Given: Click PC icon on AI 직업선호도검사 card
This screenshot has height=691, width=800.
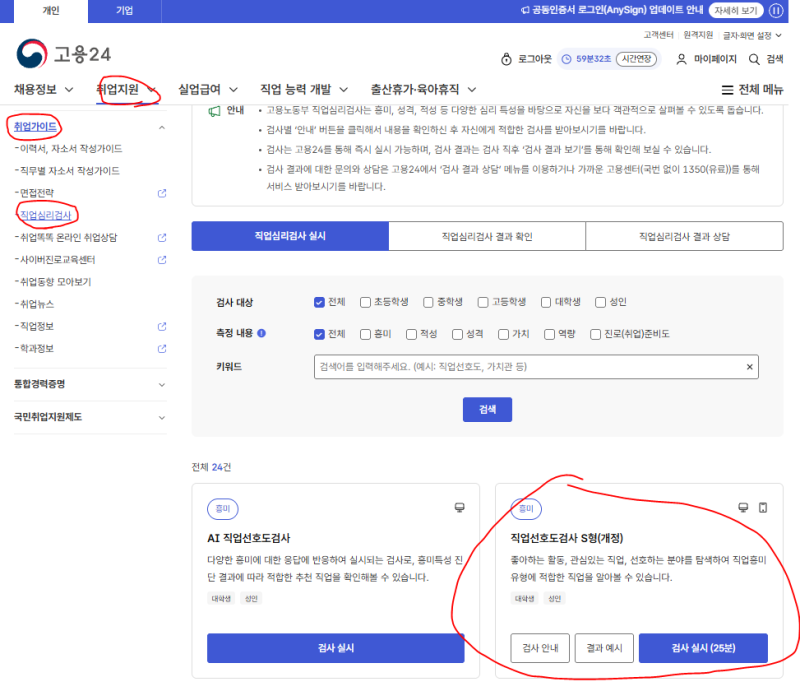Looking at the screenshot, I should click(x=460, y=507).
